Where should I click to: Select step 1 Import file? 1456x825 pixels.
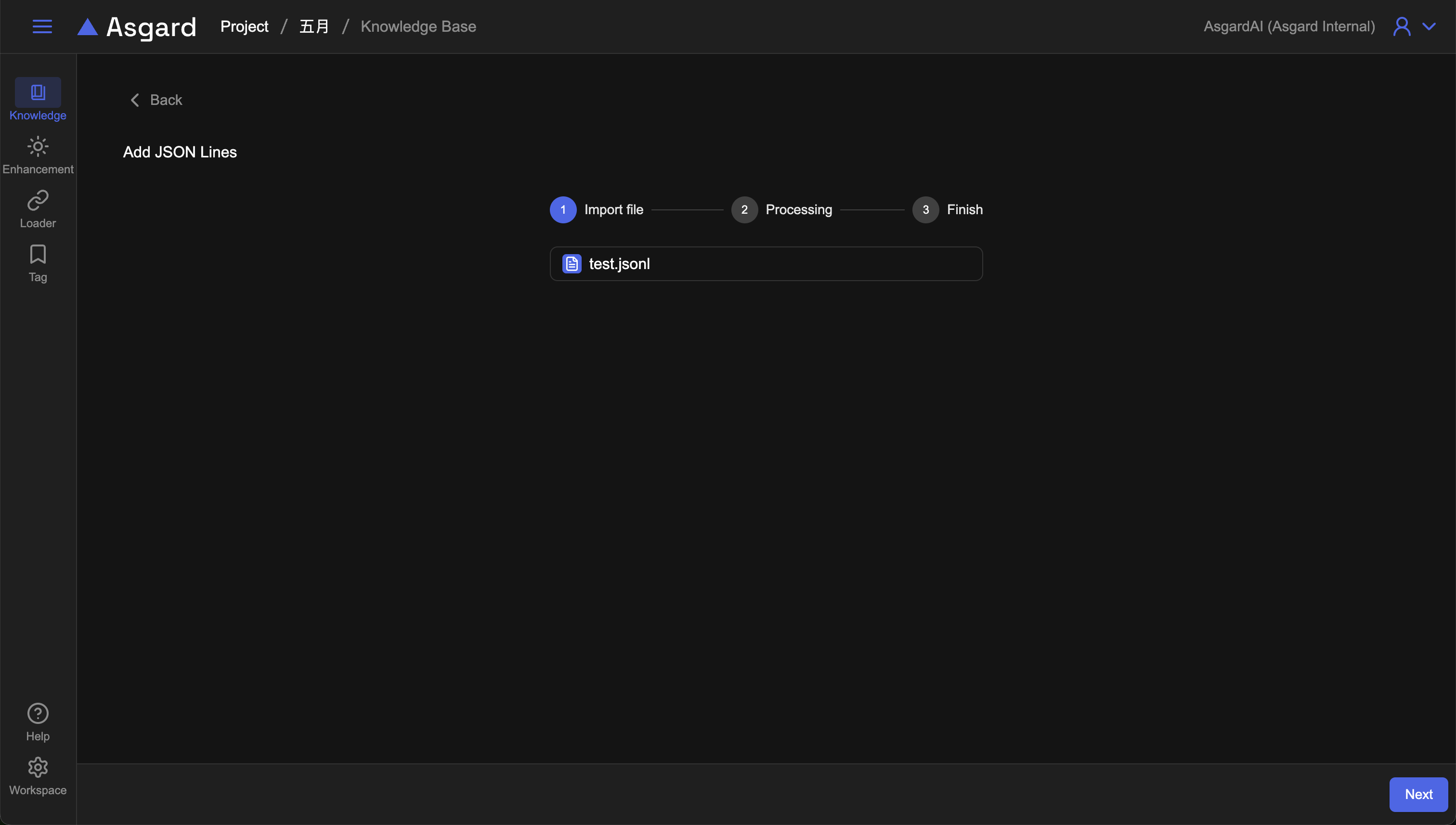click(563, 210)
